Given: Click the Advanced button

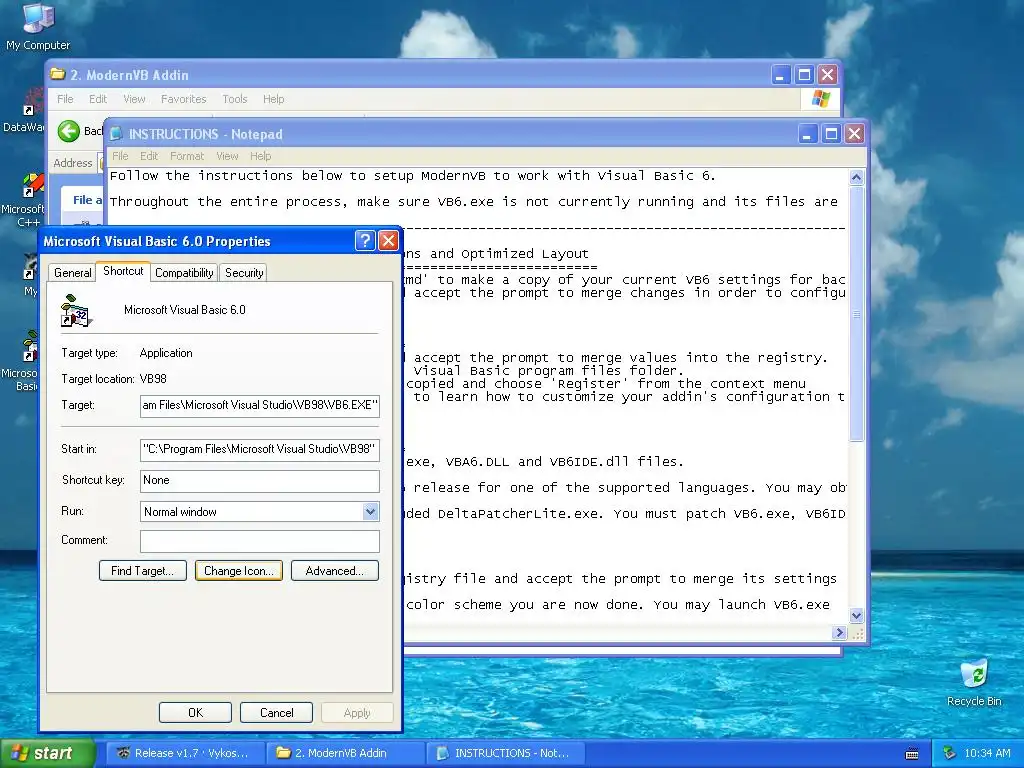Looking at the screenshot, I should [x=335, y=571].
